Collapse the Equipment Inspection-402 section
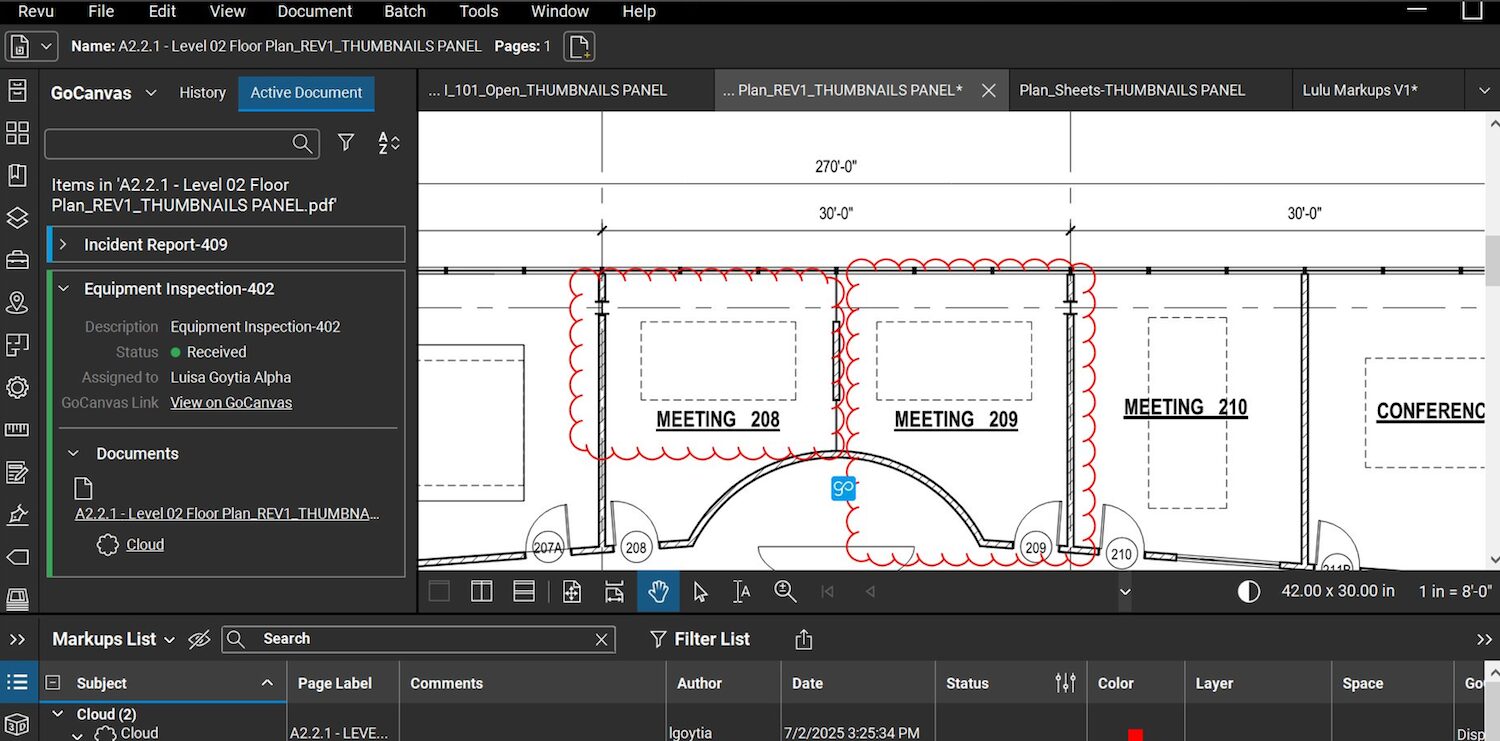This screenshot has height=741, width=1500. click(x=63, y=288)
